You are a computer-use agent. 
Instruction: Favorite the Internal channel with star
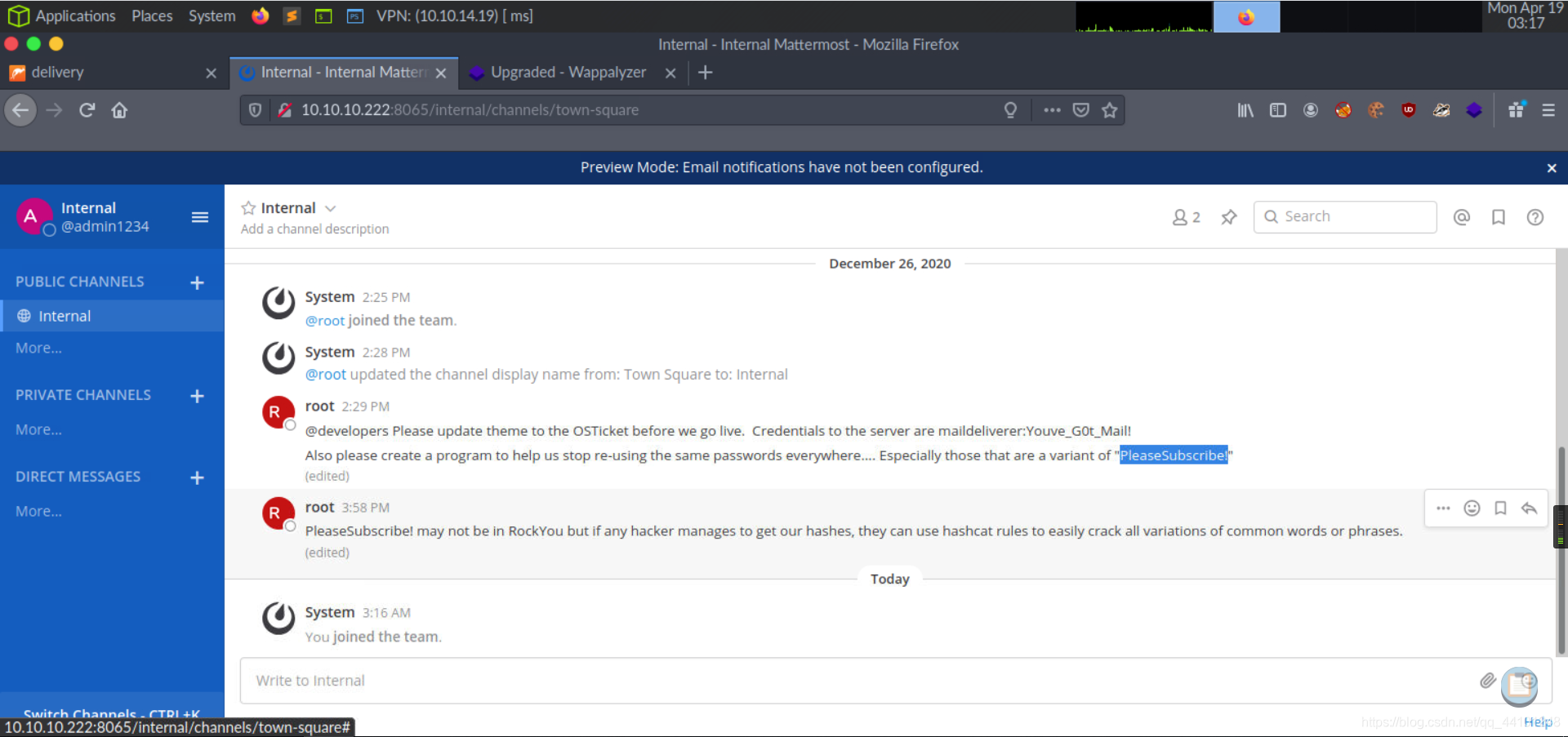point(248,208)
